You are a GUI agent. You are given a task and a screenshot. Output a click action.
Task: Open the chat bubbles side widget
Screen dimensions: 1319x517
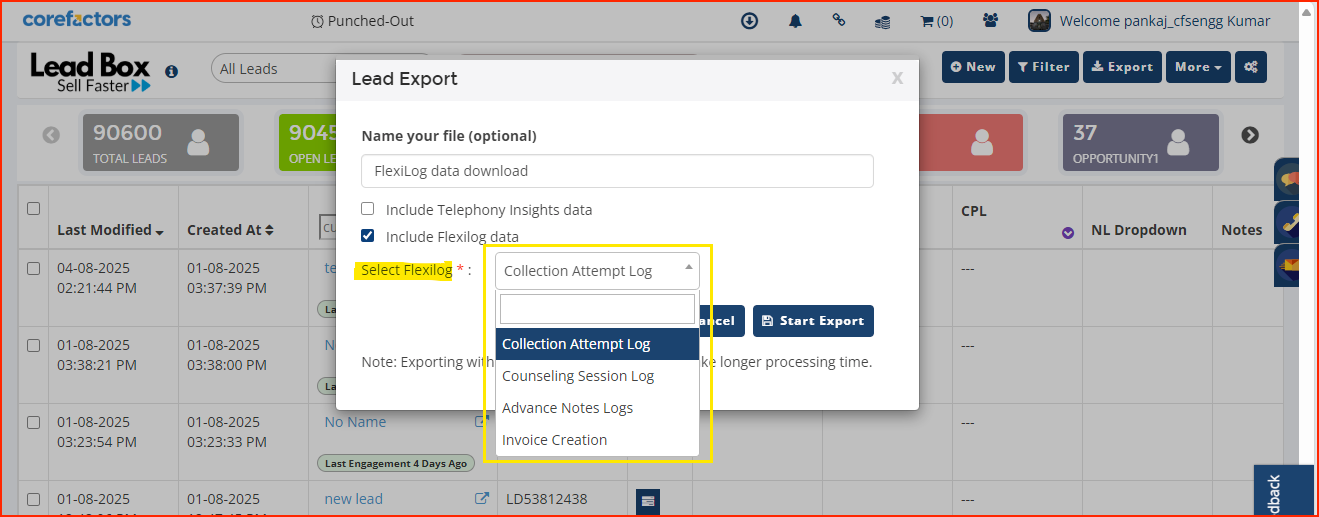pyautogui.click(x=1287, y=179)
